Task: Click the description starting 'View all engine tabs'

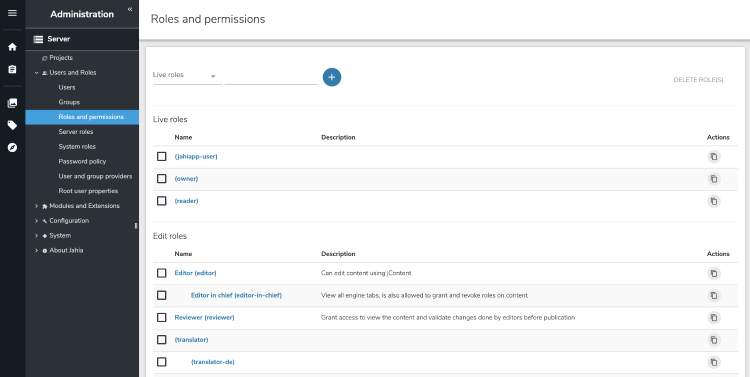Action: coord(424,295)
